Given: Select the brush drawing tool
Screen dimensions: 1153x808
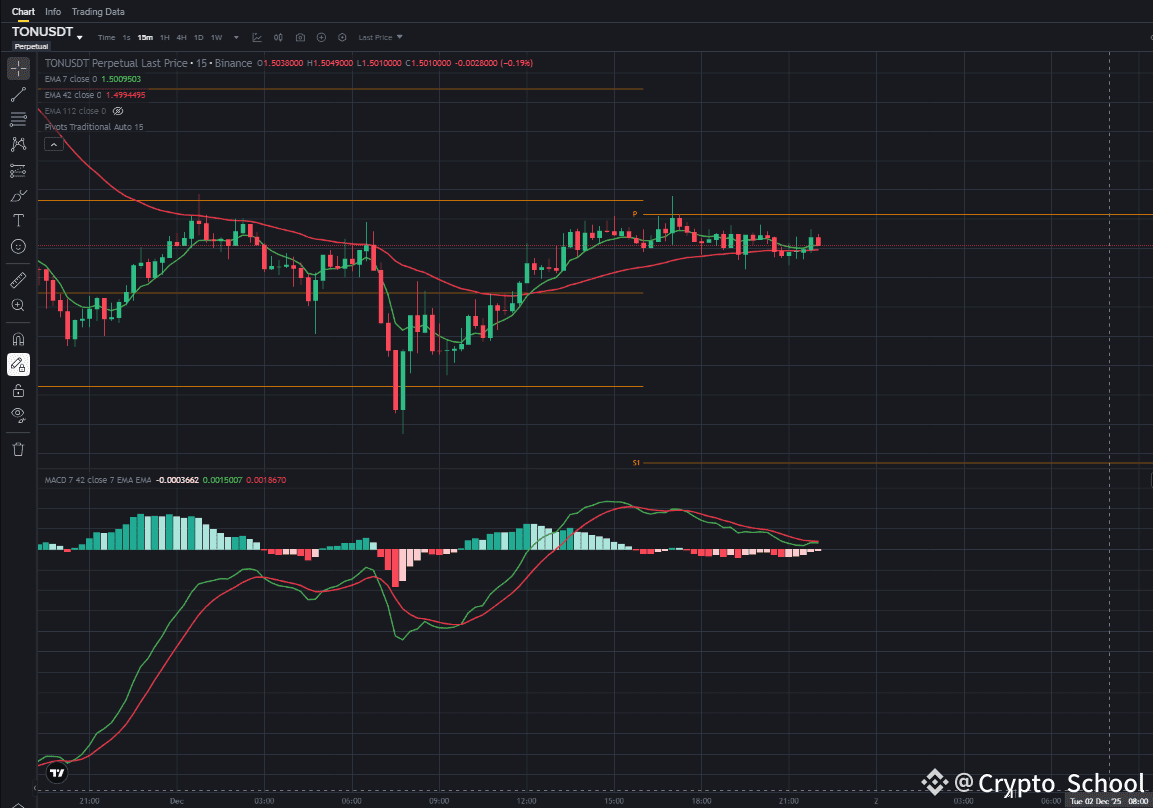Looking at the screenshot, I should click(17, 196).
